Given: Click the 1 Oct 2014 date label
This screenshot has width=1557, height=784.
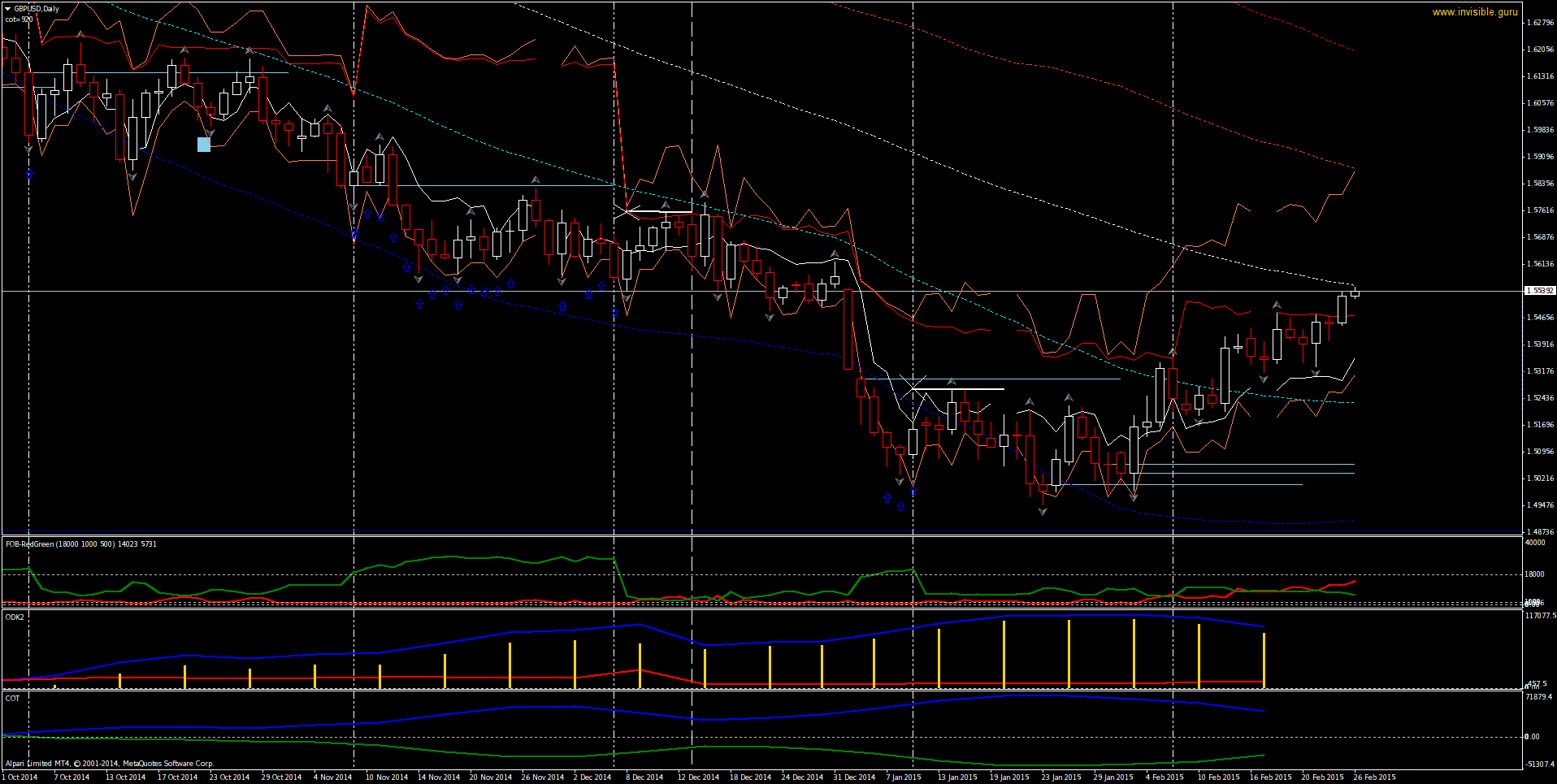Looking at the screenshot, I should [21, 778].
